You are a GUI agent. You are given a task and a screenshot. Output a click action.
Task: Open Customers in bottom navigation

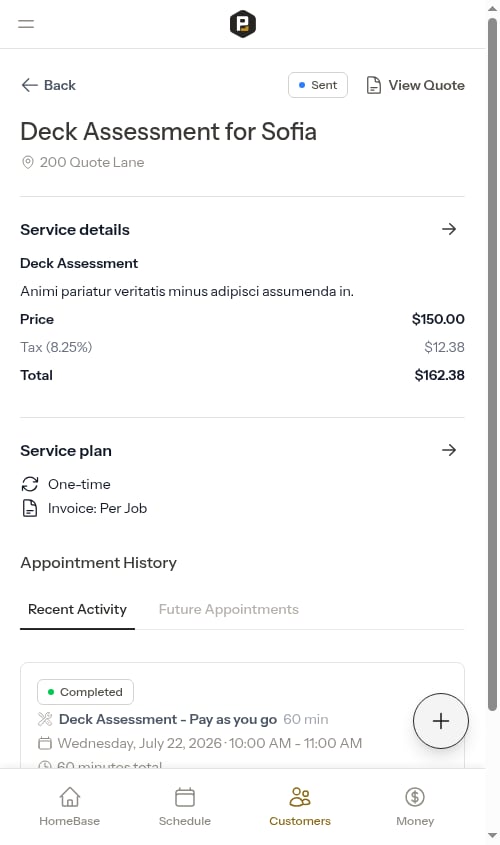click(x=300, y=807)
